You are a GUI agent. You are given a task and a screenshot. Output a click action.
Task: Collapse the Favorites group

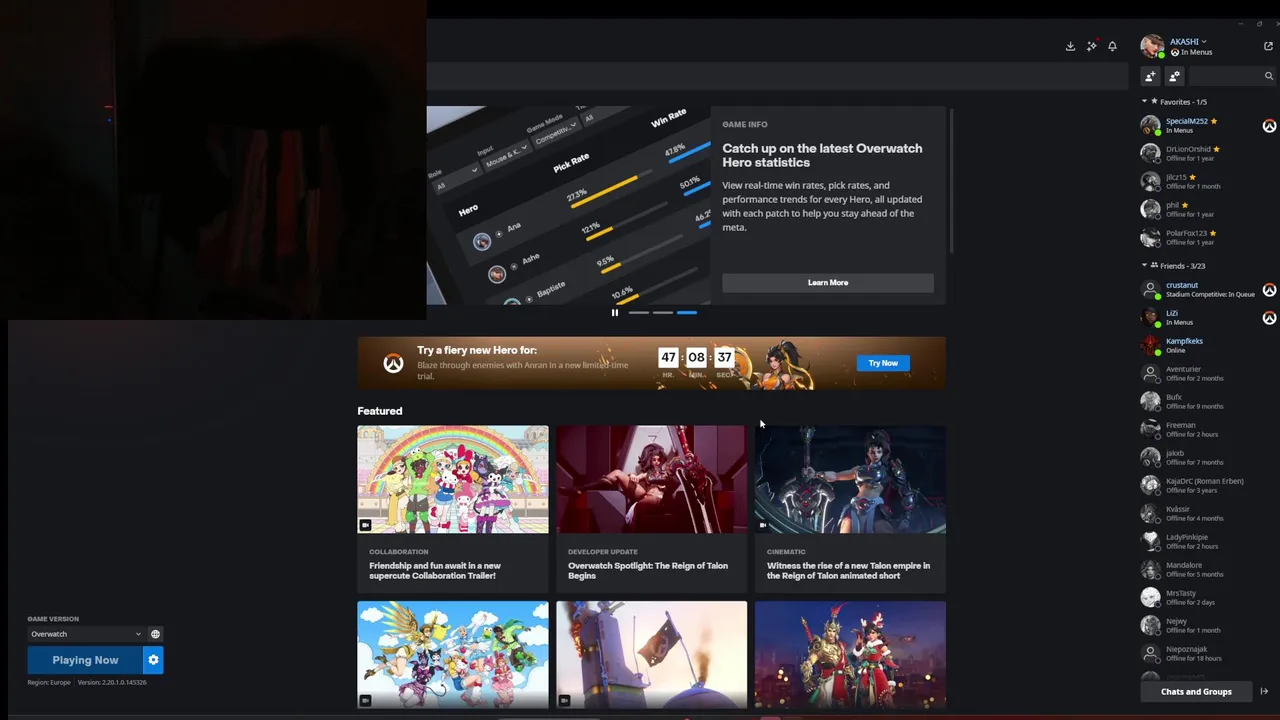pos(1144,101)
